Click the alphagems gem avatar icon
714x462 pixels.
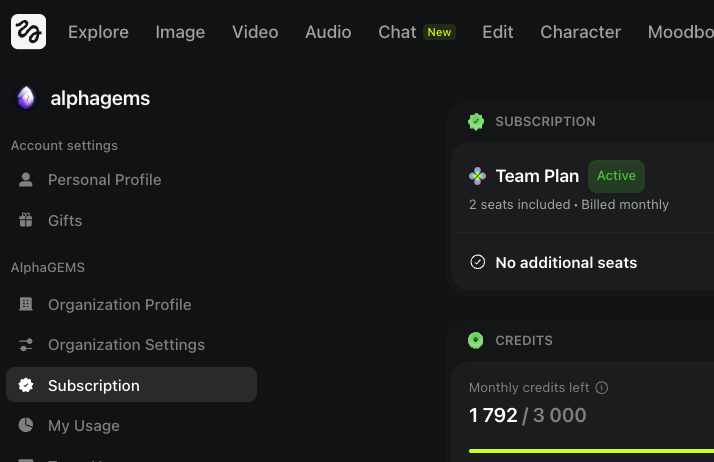(26, 98)
